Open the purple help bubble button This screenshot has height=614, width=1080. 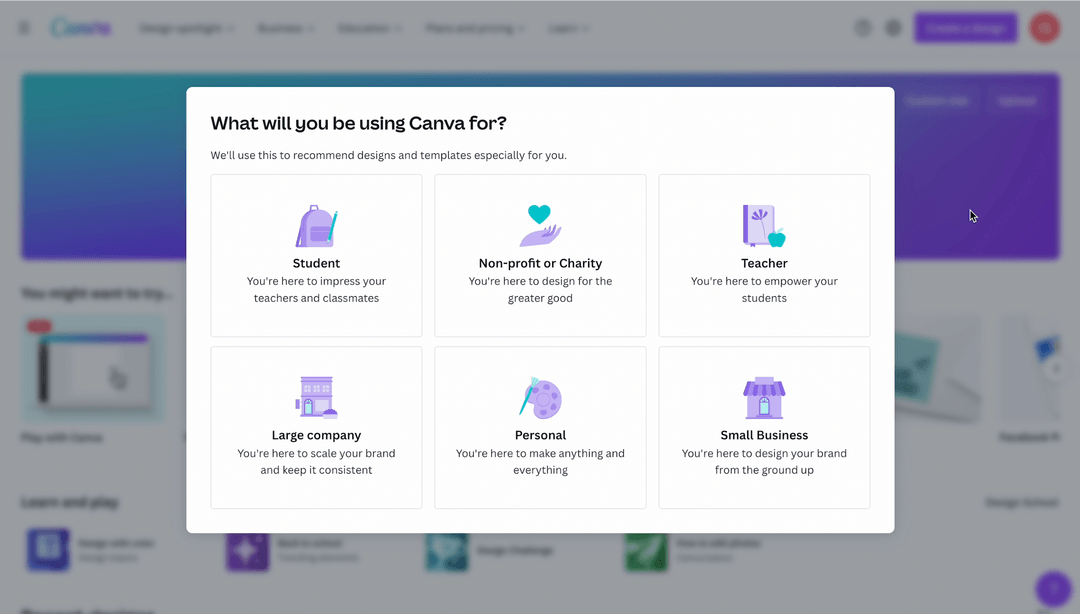(x=1053, y=589)
